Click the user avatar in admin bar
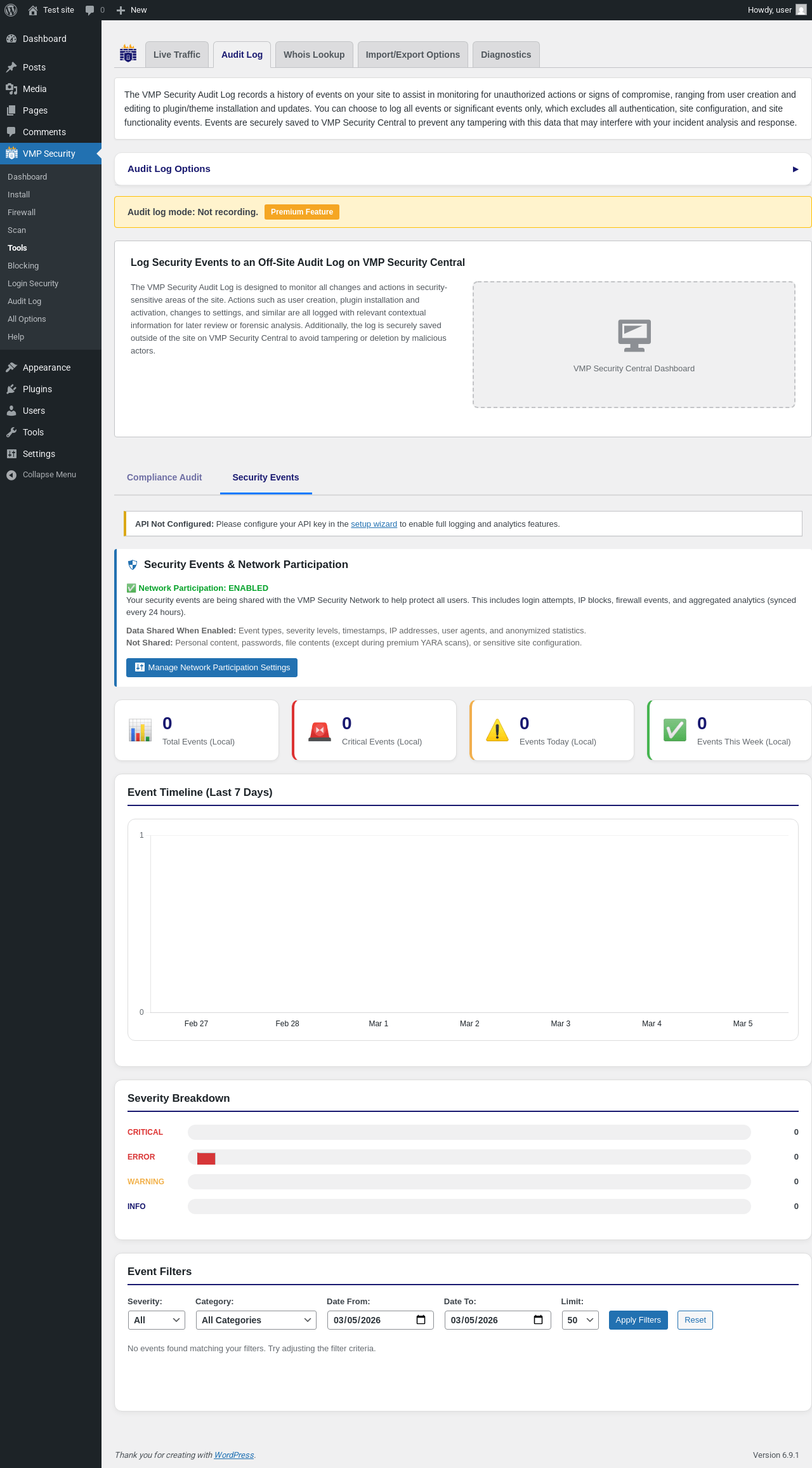812x1468 pixels. [x=801, y=10]
